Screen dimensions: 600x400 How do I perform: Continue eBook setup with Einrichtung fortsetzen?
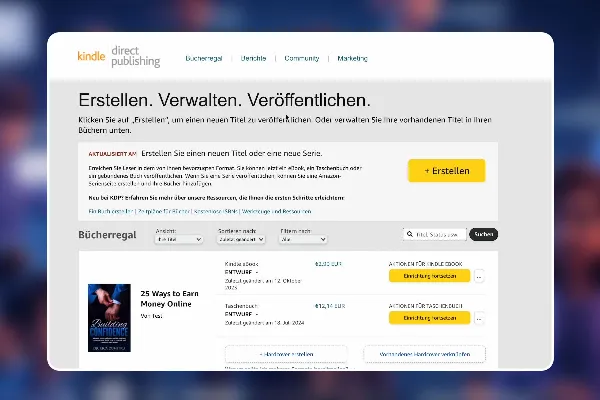[429, 276]
